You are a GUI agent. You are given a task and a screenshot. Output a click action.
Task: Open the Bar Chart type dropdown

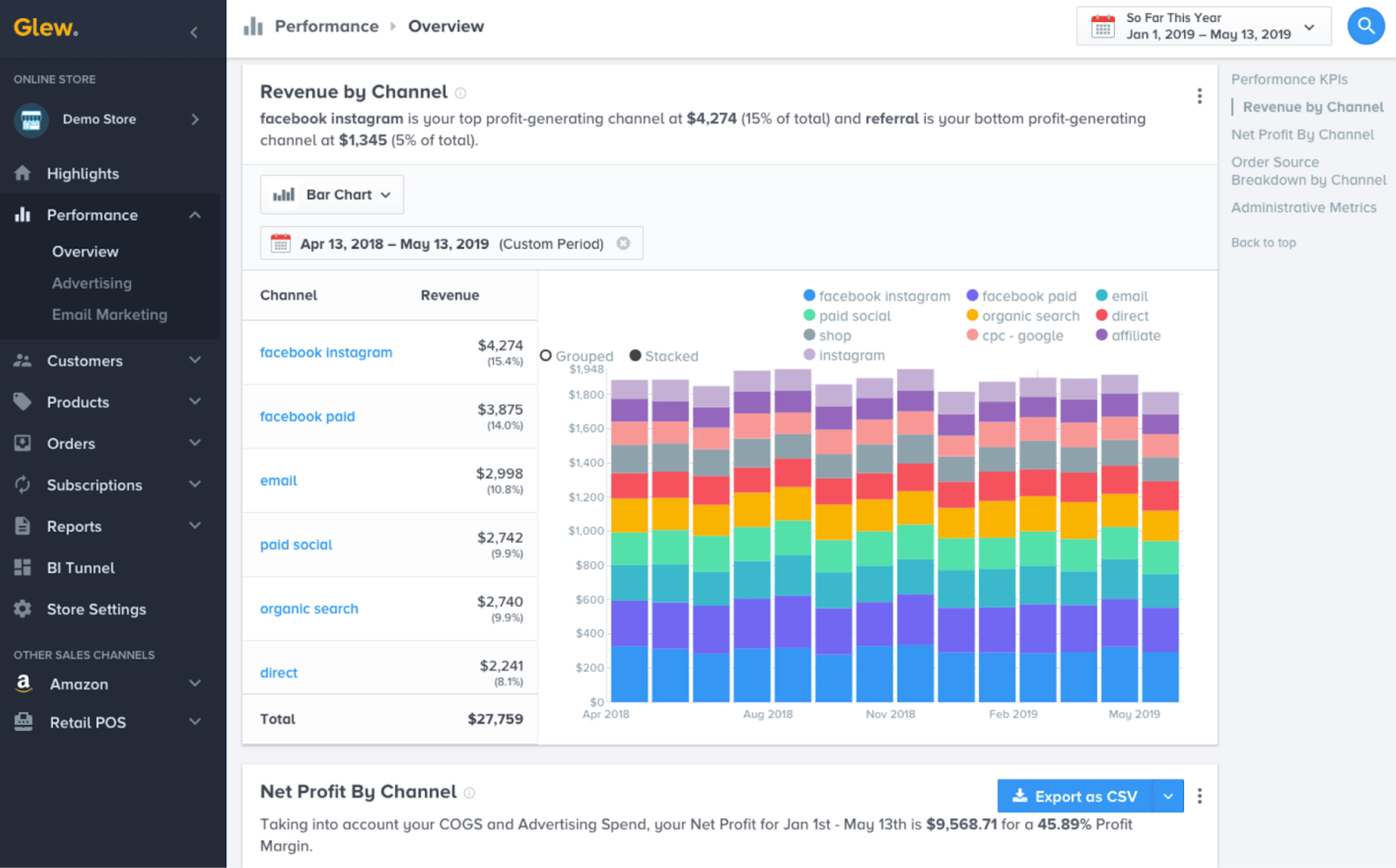click(x=332, y=194)
